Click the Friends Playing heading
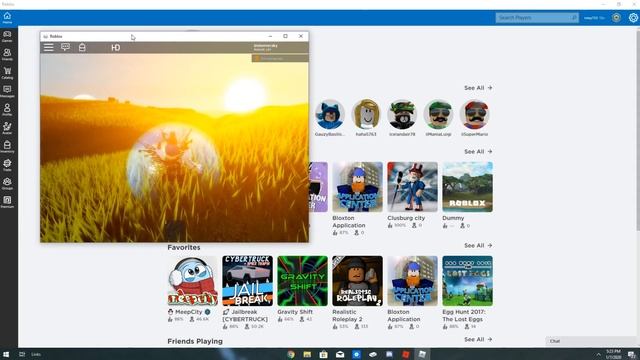Image resolution: width=640 pixels, height=360 pixels. coord(195,341)
